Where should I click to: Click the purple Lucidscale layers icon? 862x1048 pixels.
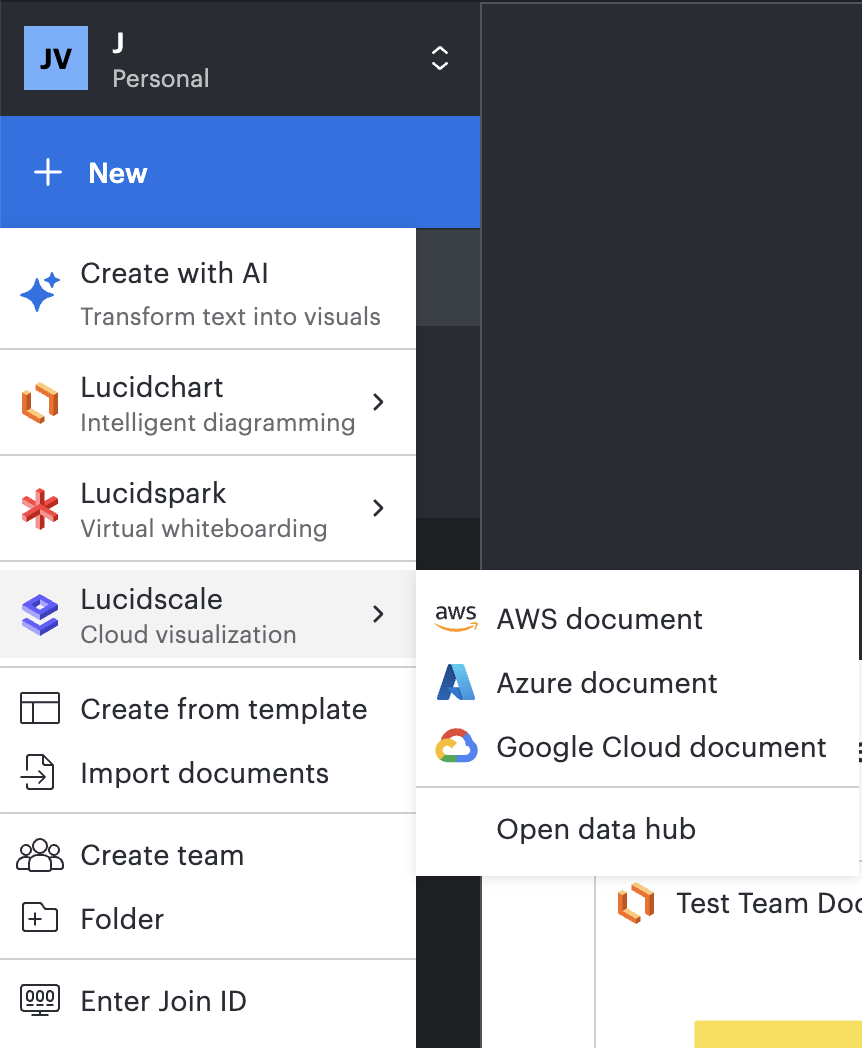pyautogui.click(x=40, y=615)
